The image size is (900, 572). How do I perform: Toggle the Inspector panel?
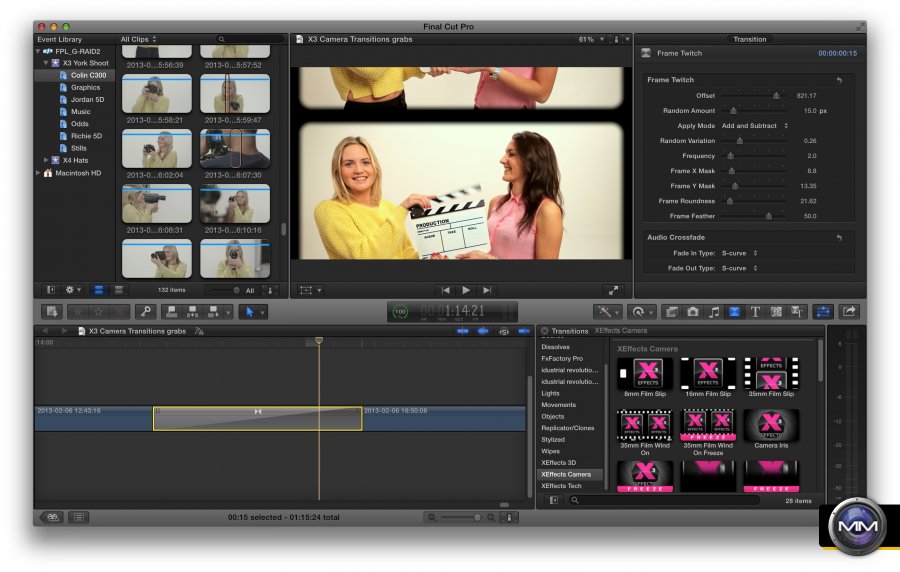[824, 312]
